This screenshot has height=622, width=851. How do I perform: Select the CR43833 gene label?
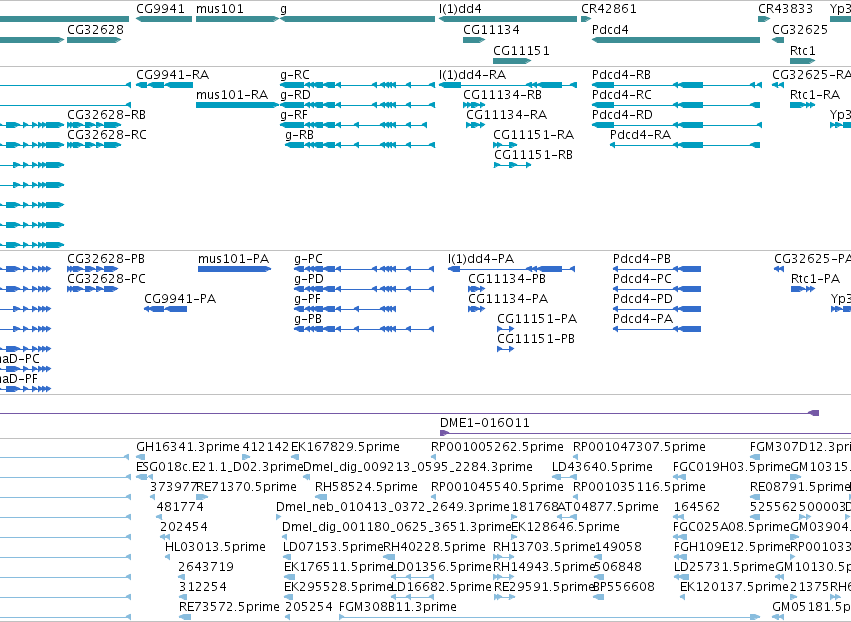coord(785,9)
